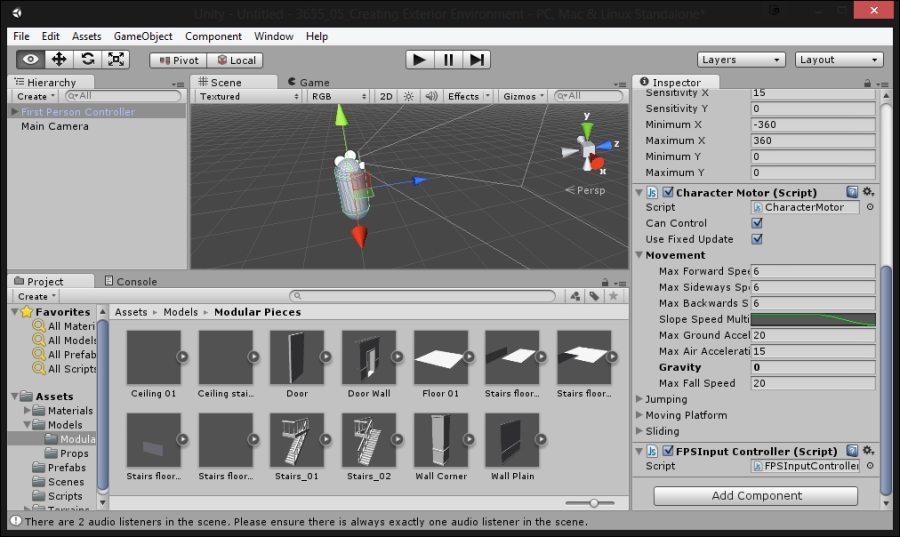Open Project Create menu
The image size is (900, 537).
pyautogui.click(x=37, y=296)
